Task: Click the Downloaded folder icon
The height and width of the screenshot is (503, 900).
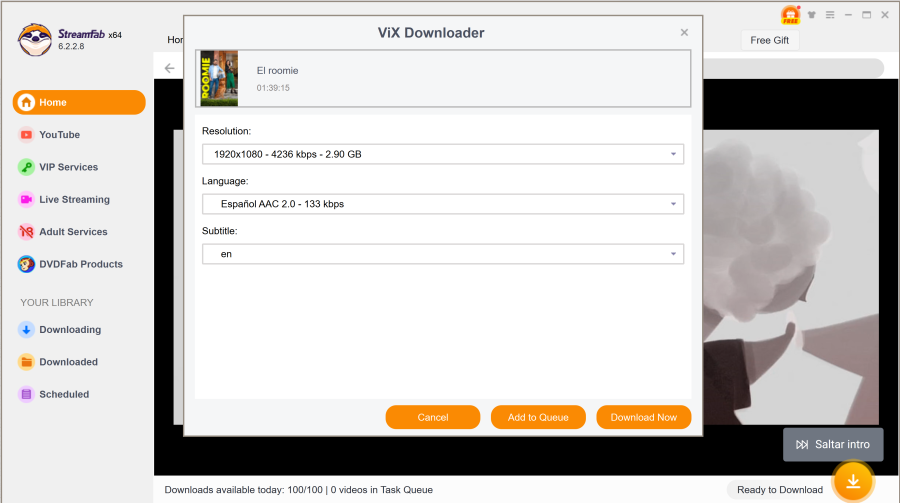Action: pos(26,362)
